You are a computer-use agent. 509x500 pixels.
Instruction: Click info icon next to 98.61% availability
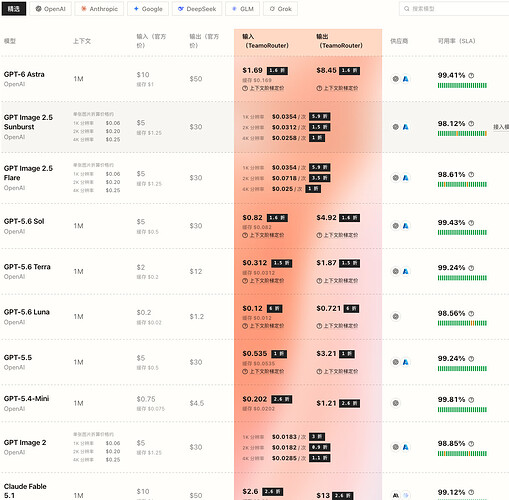coord(471,175)
